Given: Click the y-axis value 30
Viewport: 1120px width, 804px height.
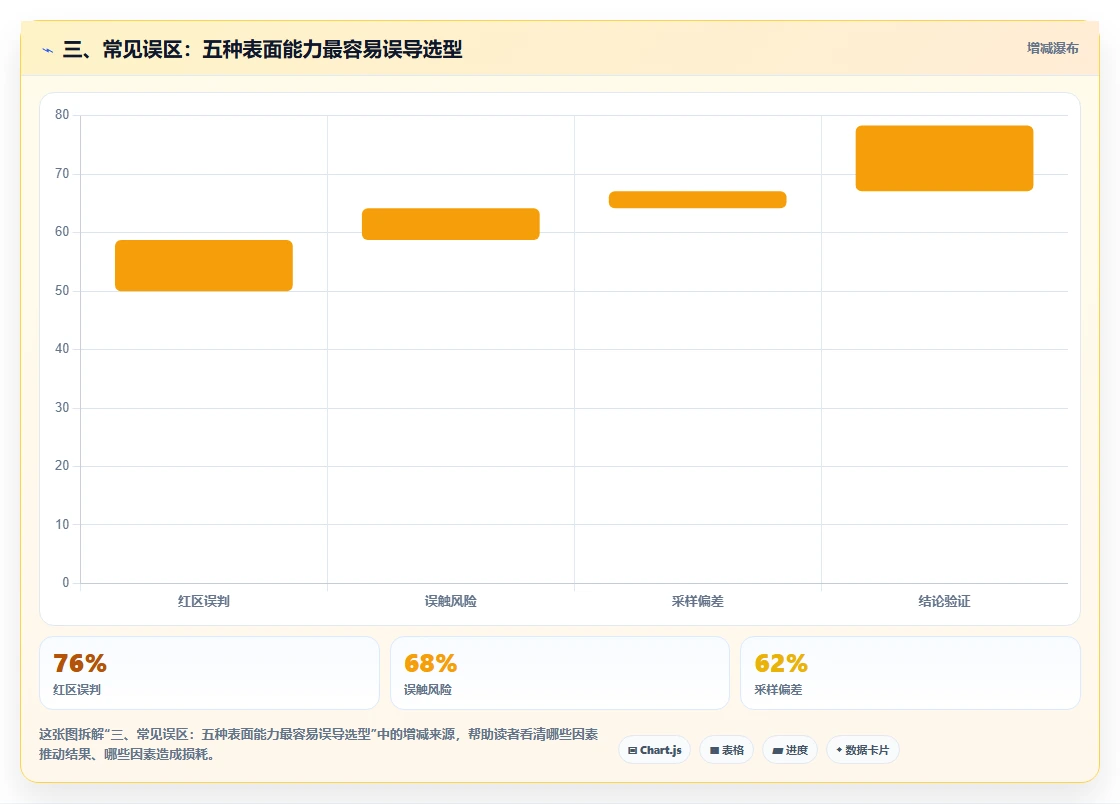Looking at the screenshot, I should coord(62,408).
